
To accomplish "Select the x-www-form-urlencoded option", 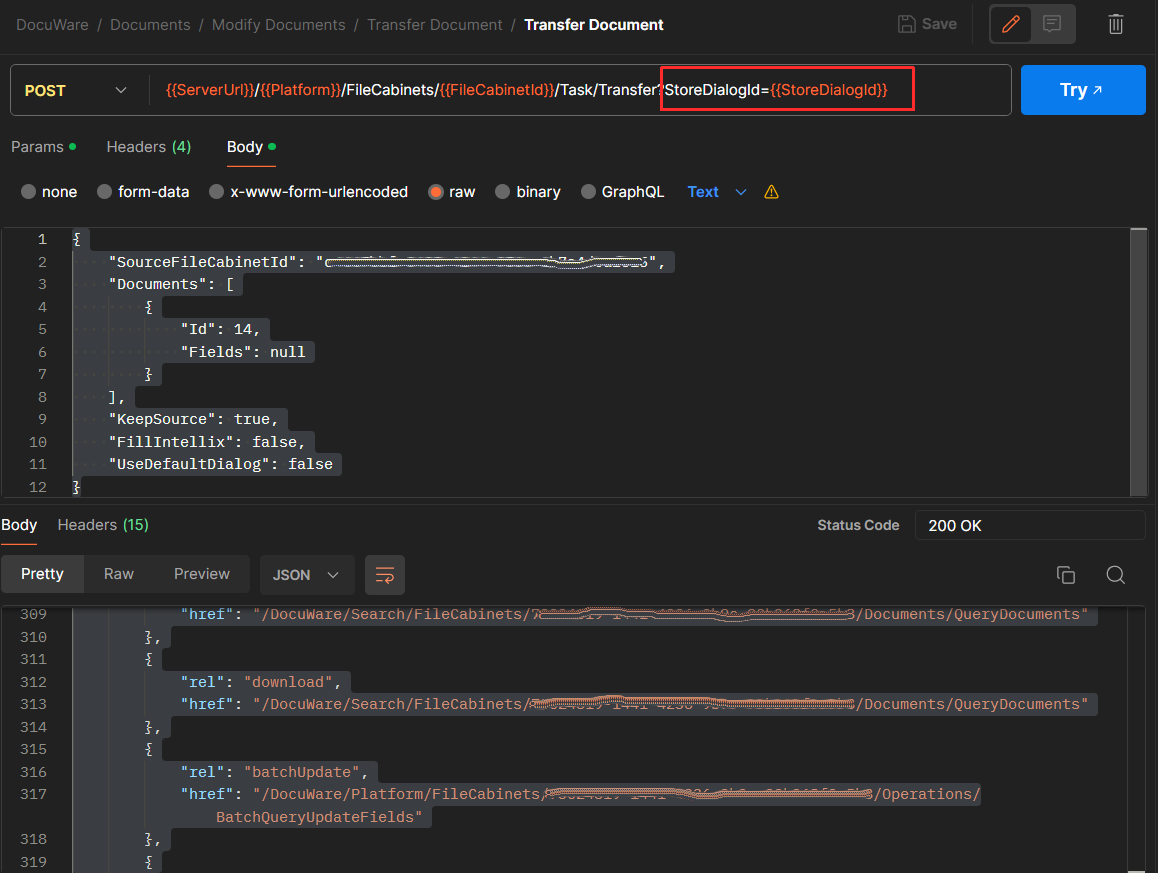I will coord(216,192).
